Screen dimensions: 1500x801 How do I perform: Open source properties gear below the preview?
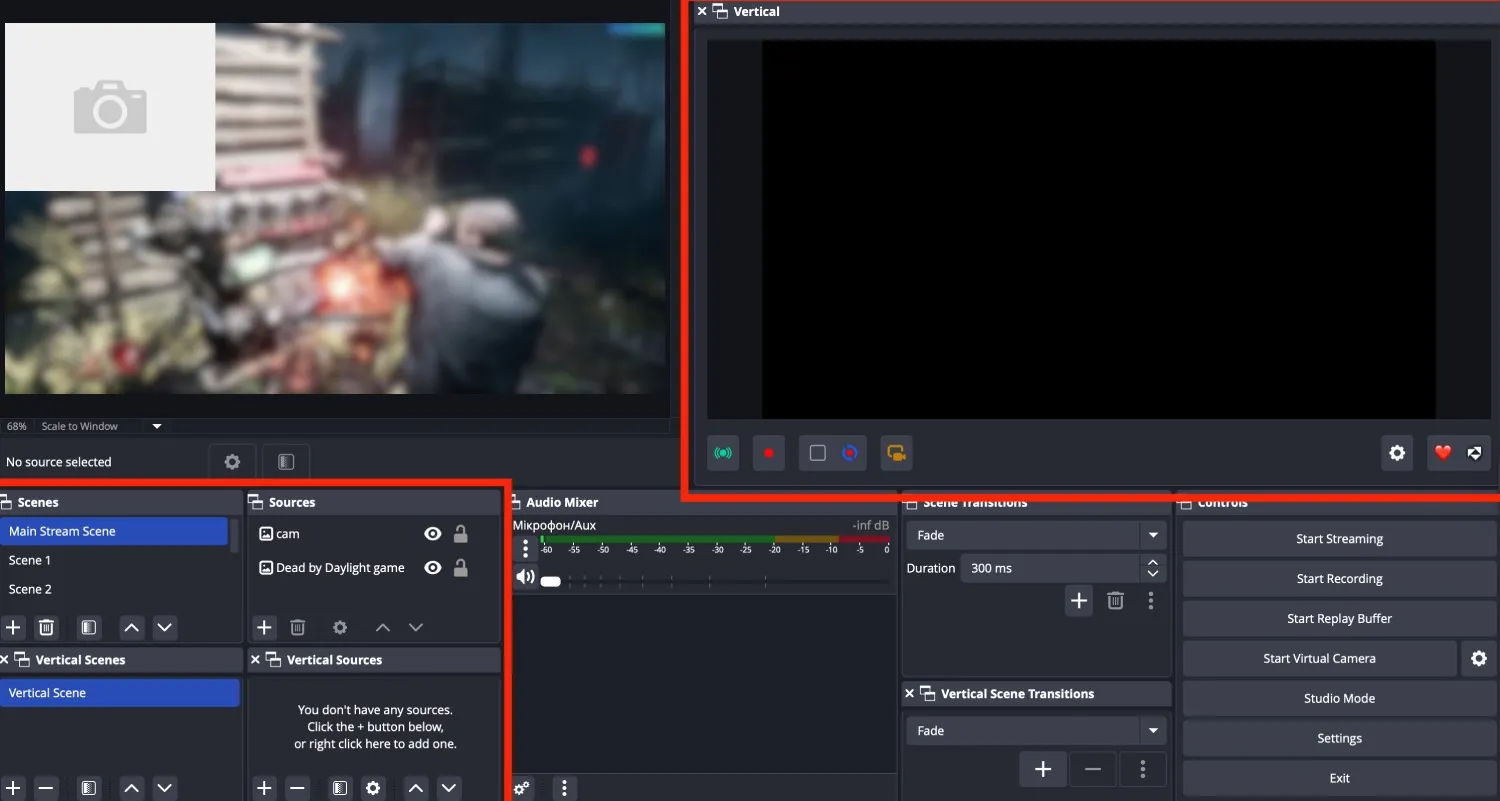[x=232, y=462]
